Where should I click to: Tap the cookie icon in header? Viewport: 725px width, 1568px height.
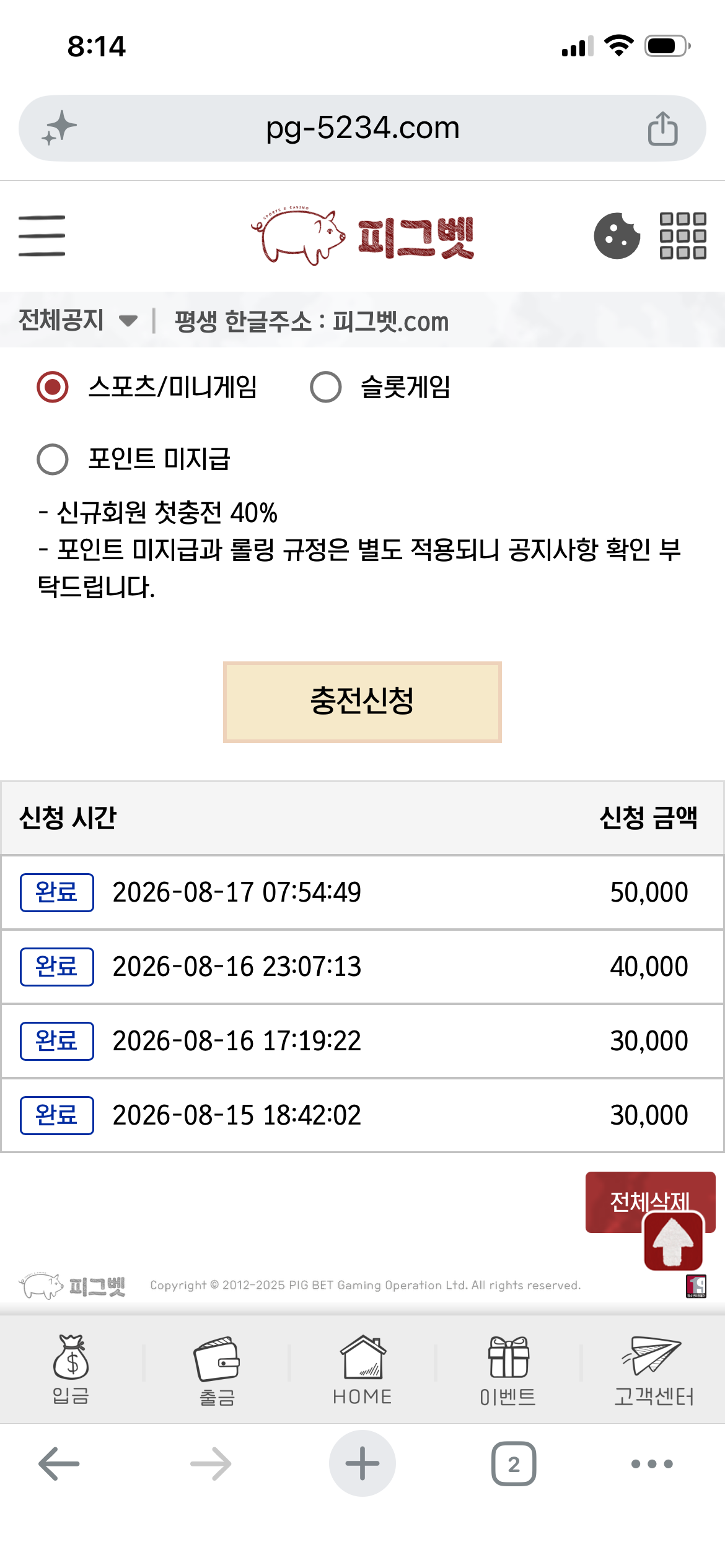[x=617, y=236]
